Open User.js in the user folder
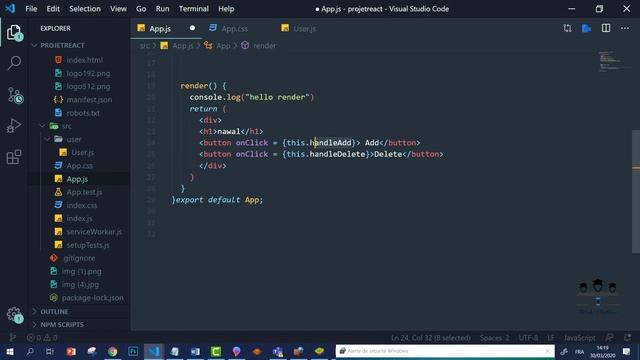640x360 pixels. (82, 152)
